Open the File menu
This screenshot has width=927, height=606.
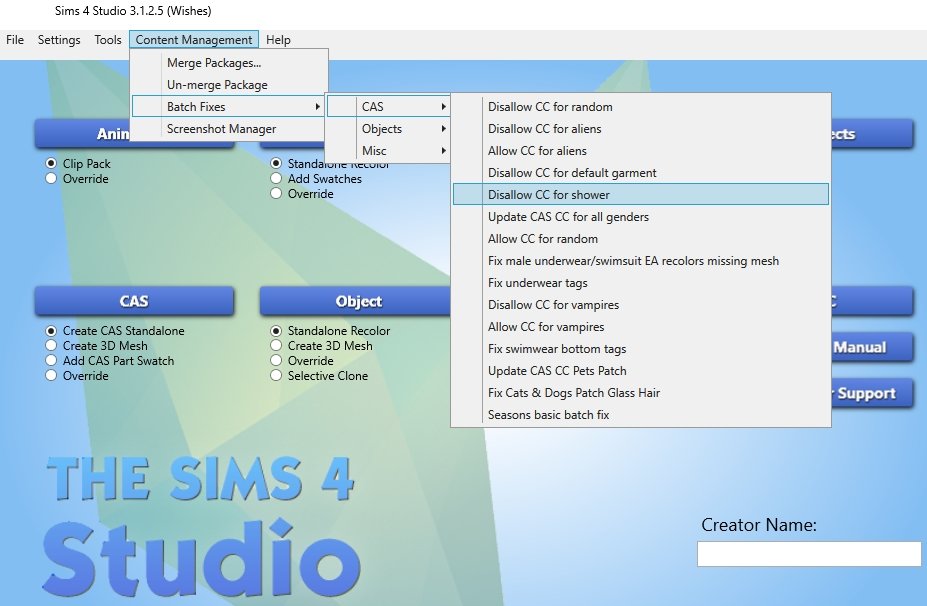(15, 40)
